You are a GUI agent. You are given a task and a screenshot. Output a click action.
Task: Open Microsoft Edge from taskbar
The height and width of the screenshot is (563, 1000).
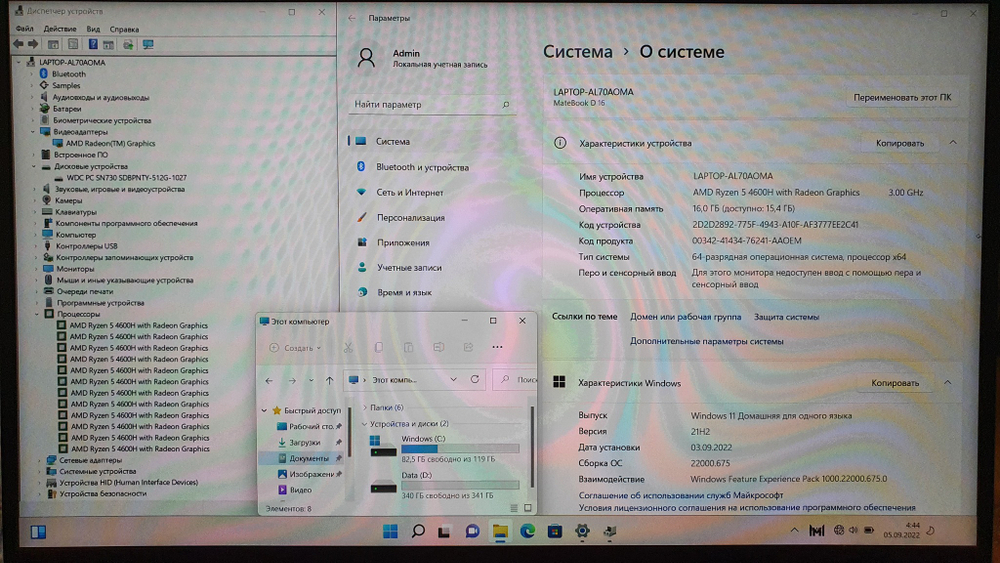[x=527, y=531]
